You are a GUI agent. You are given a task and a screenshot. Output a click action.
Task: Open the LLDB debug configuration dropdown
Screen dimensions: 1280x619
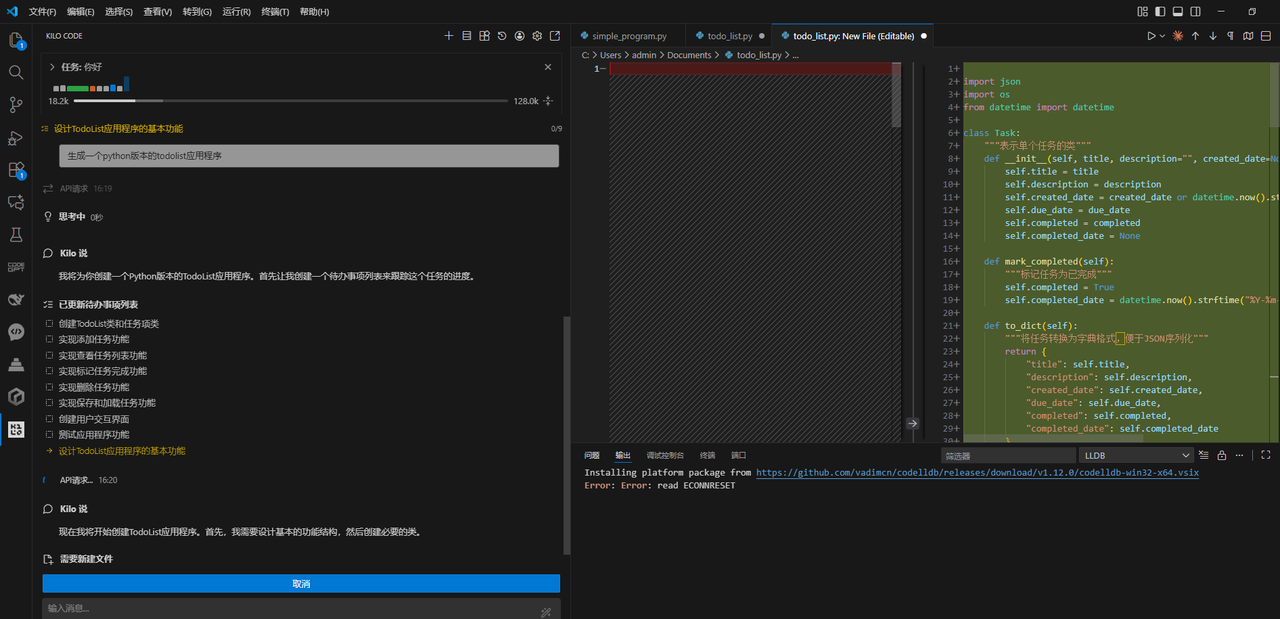point(1135,454)
